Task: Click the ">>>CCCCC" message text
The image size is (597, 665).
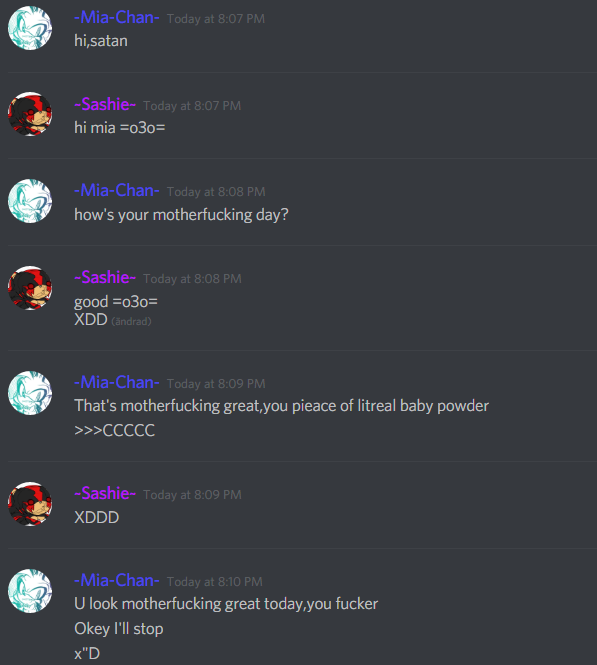Action: coord(114,430)
